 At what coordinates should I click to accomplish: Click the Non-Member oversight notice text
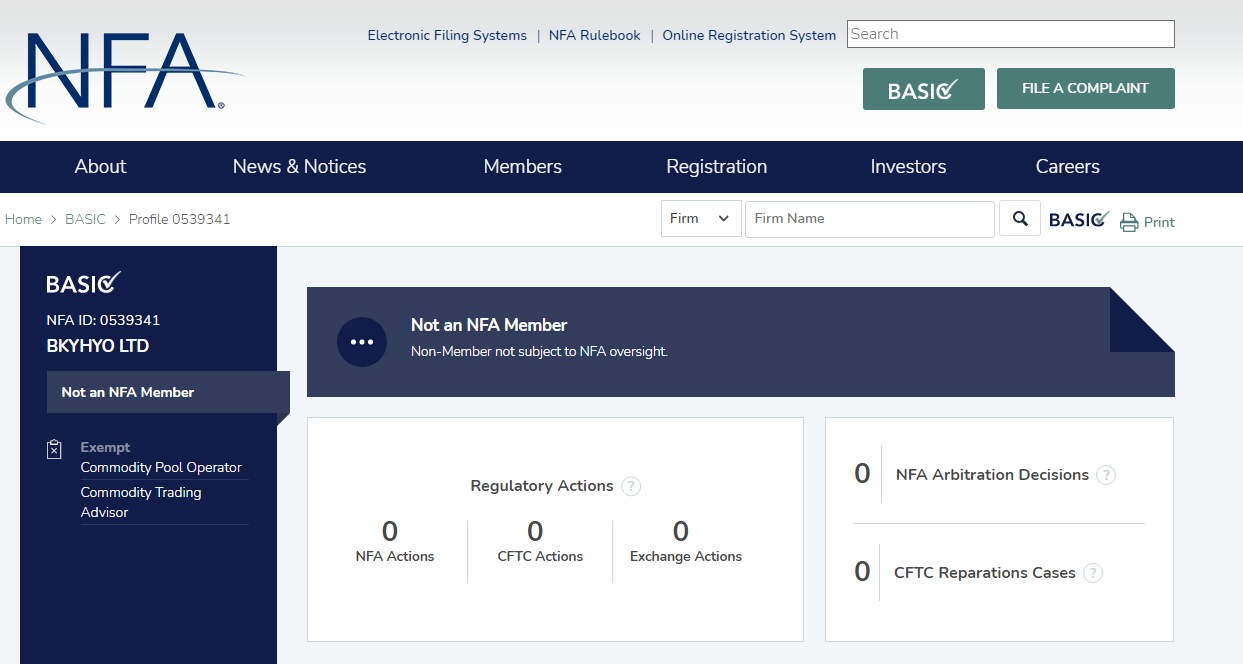tap(539, 352)
